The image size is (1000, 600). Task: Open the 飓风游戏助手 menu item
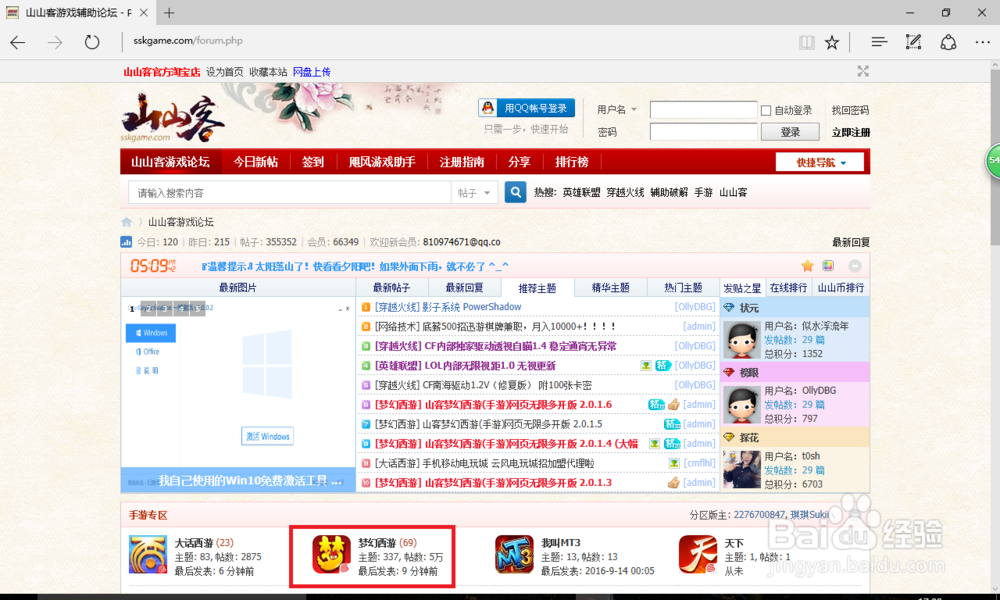(x=382, y=162)
